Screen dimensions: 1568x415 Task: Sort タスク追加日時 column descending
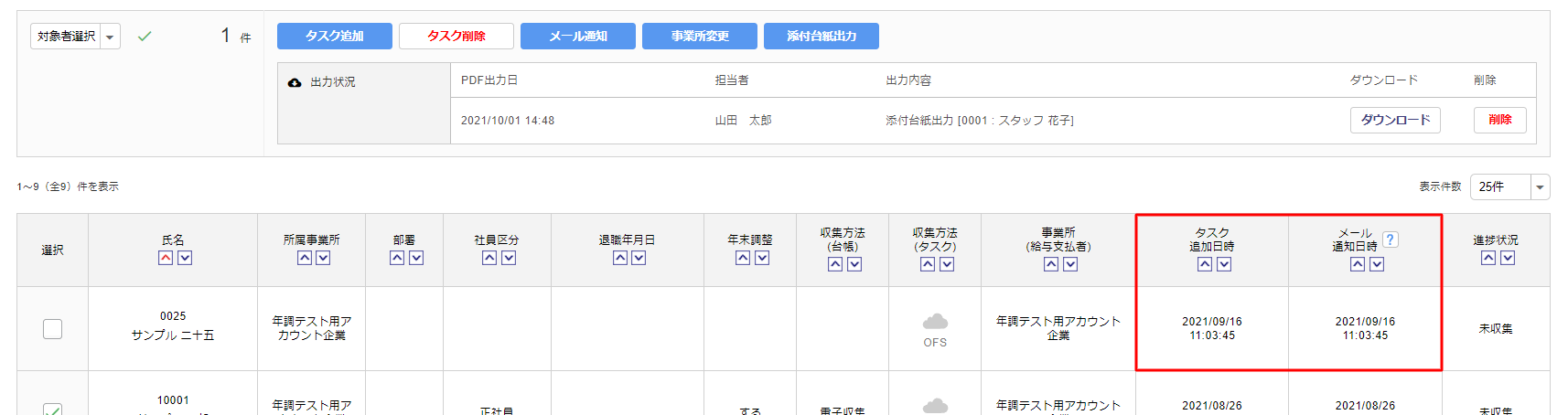point(1224,264)
